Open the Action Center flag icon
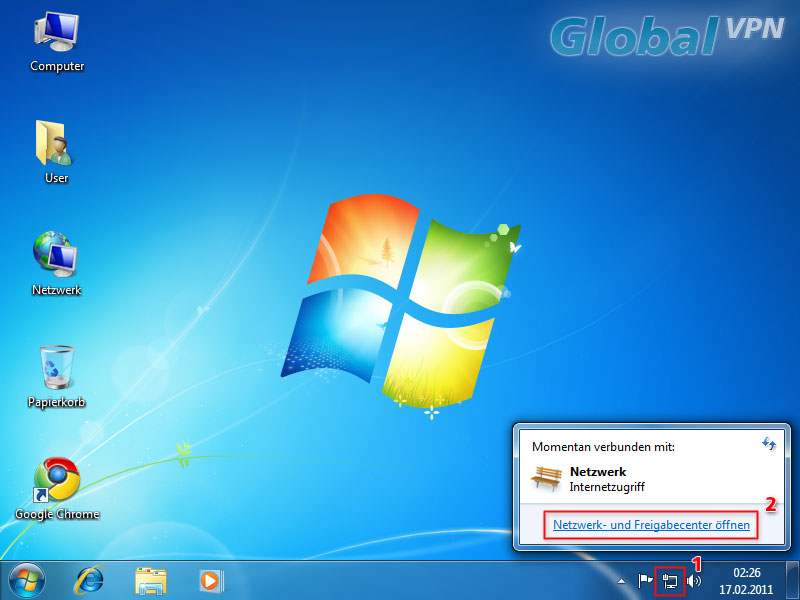This screenshot has width=800, height=600. (646, 581)
